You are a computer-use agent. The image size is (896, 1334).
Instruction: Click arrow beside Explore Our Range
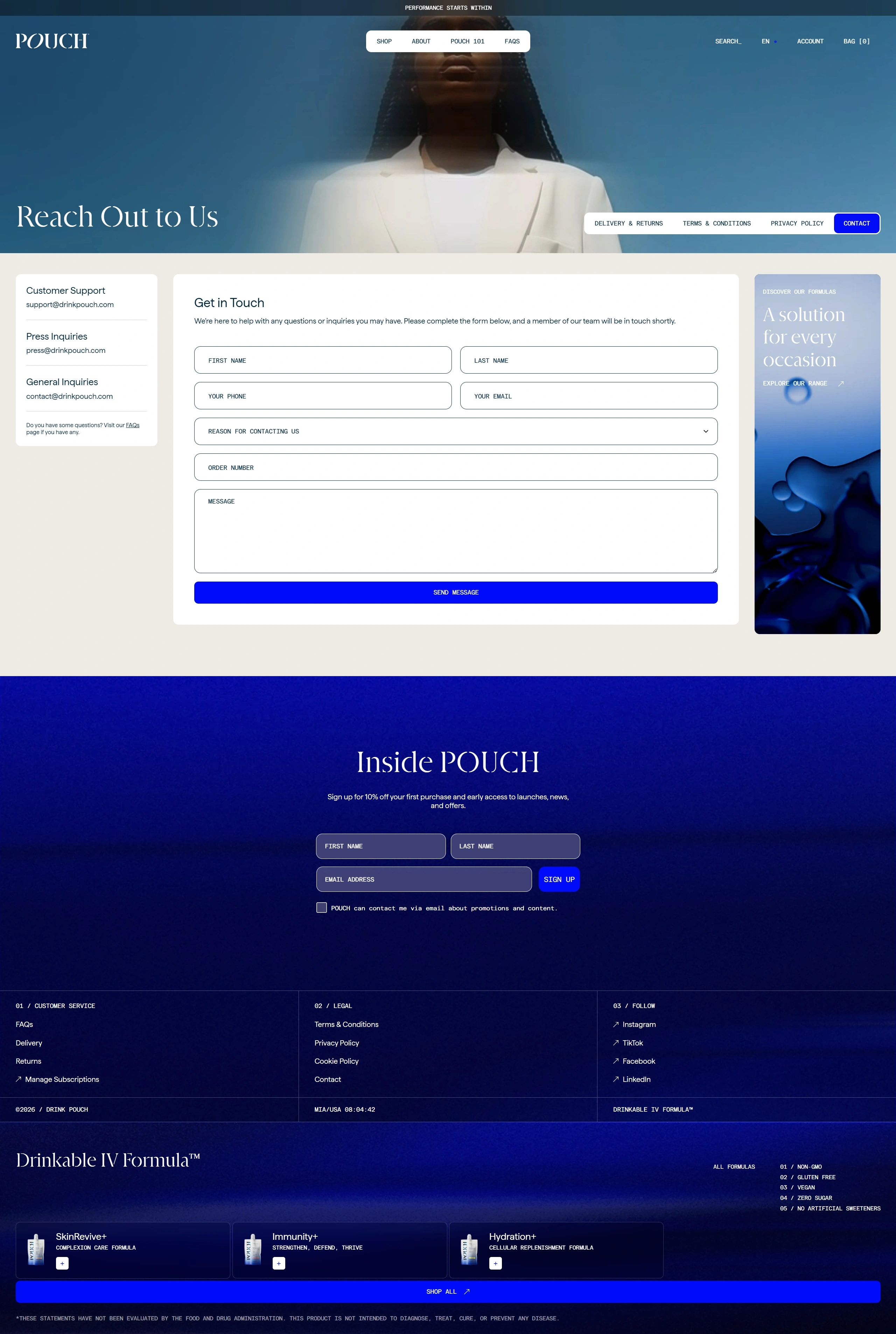pyautogui.click(x=841, y=383)
